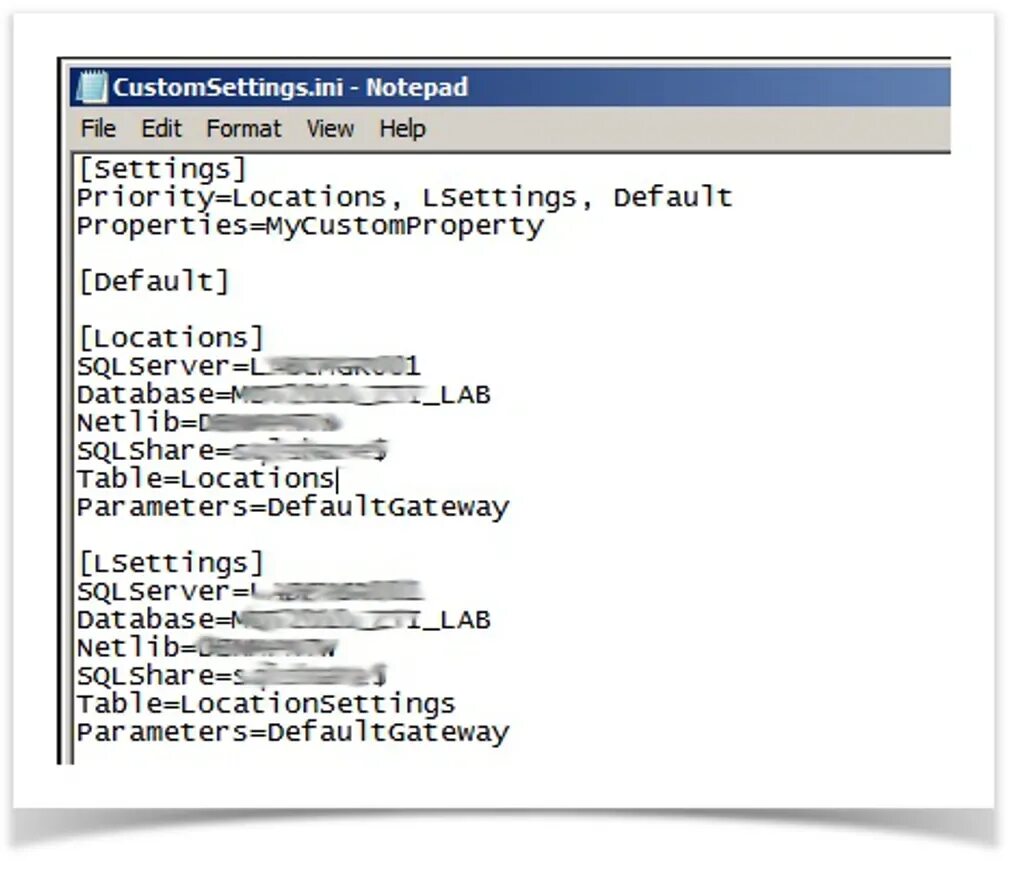
Task: Click the first SQLServer= line under Locations
Action: point(249,366)
